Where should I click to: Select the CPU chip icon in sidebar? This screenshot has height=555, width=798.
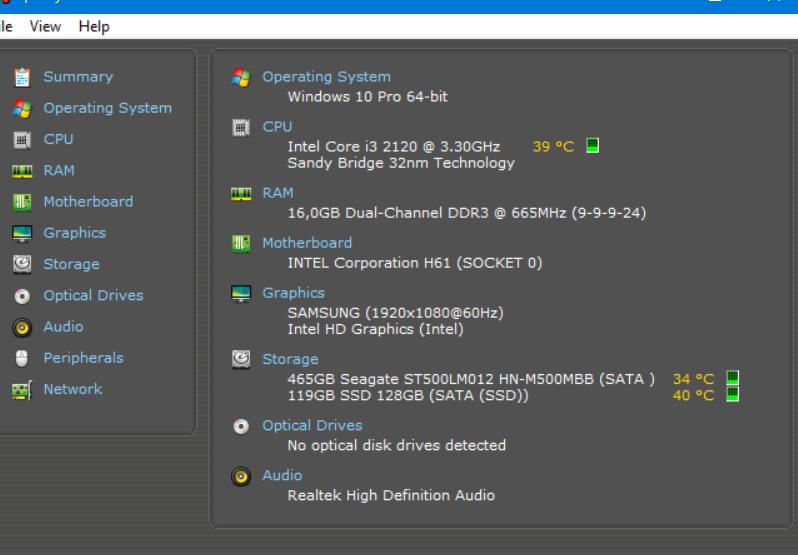(x=22, y=139)
